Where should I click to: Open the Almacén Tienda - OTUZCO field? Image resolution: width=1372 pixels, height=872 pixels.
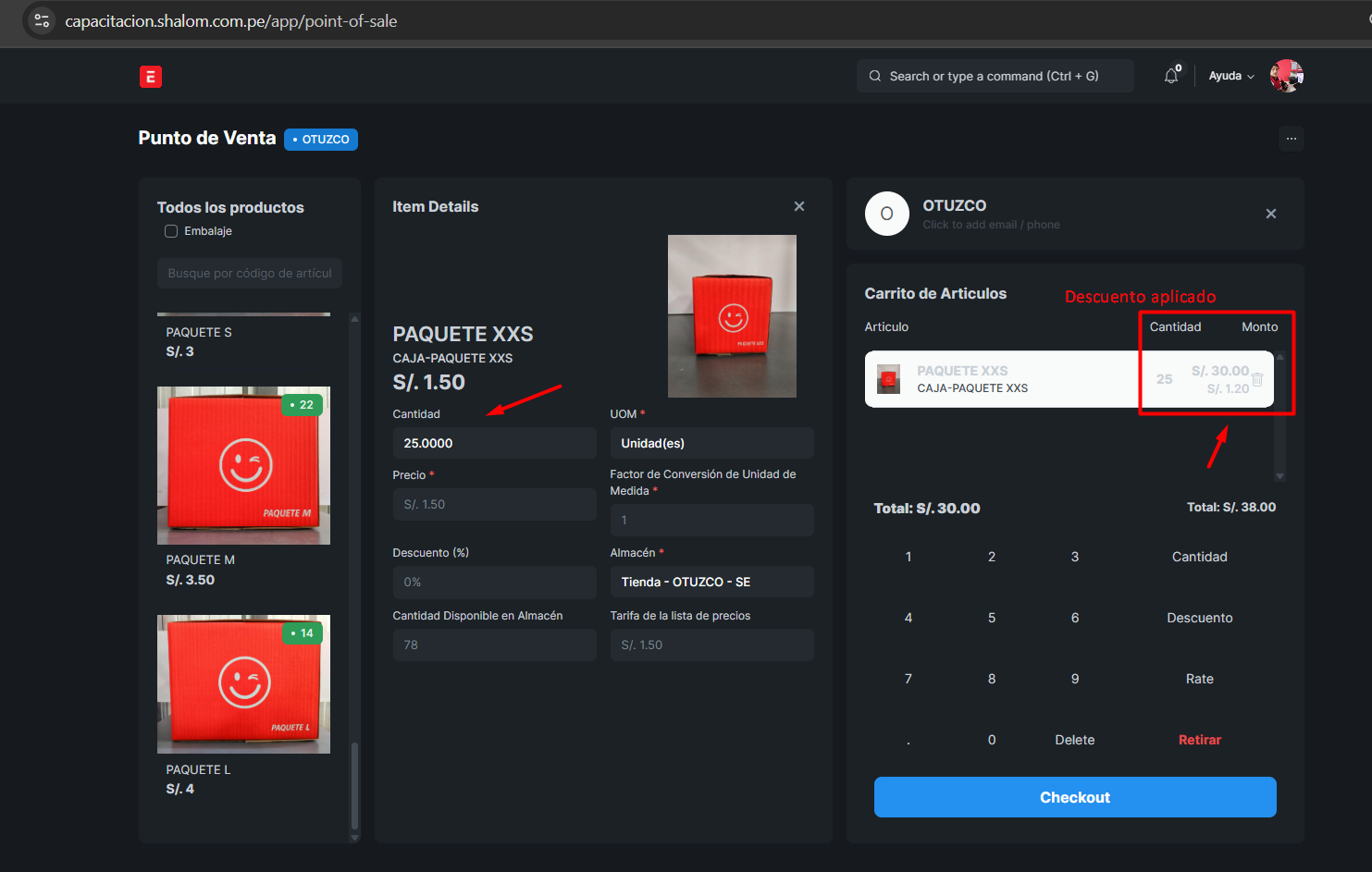pos(711,582)
